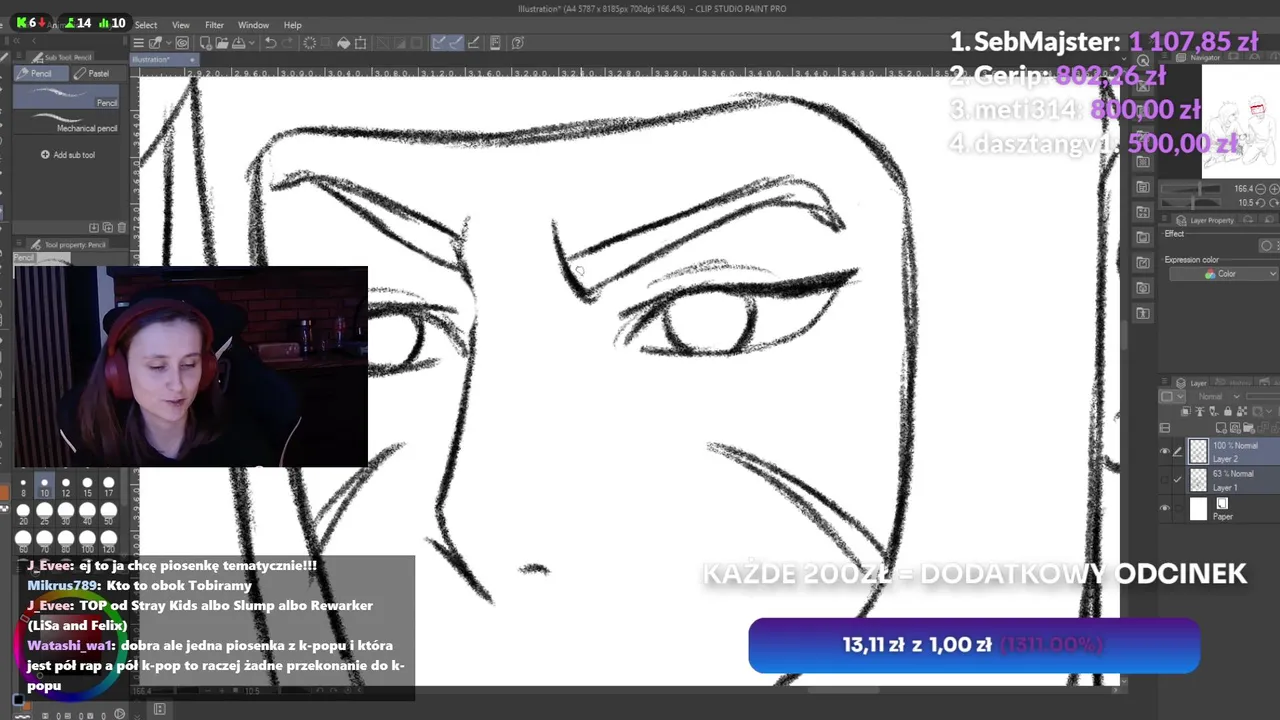Open the Filter menu
This screenshot has height=720, width=1280.
215,25
